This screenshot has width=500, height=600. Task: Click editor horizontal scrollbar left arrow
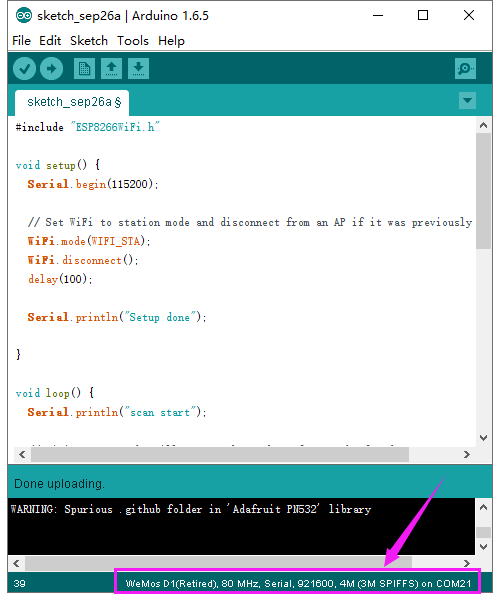pos(22,455)
